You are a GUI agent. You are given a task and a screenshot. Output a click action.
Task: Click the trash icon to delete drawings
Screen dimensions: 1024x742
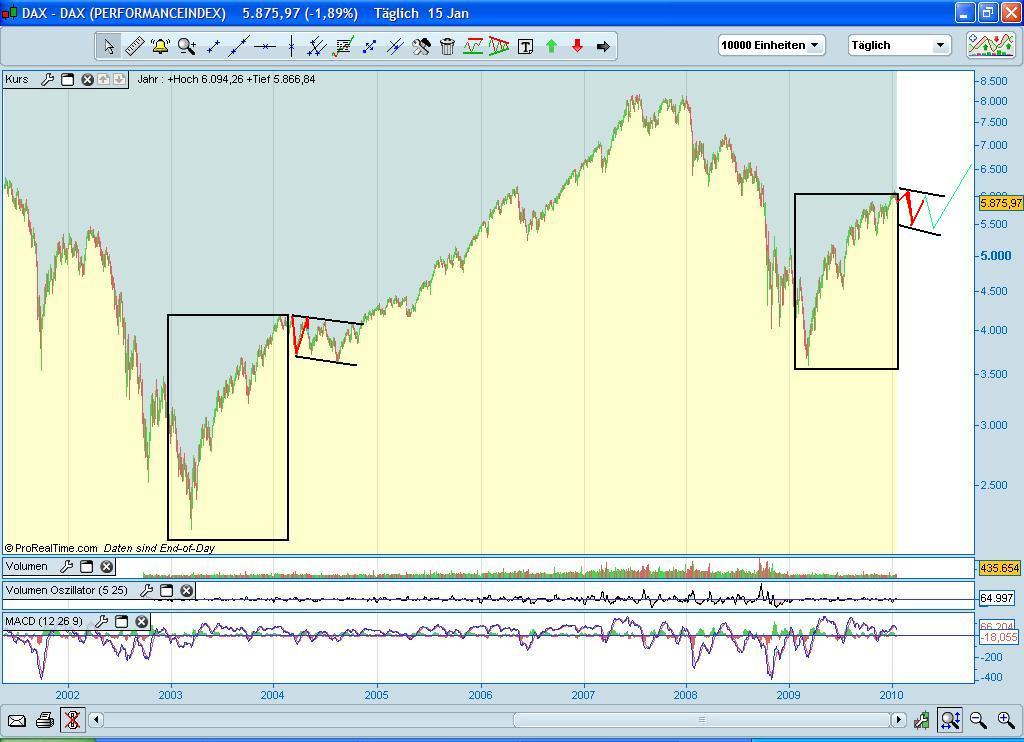pos(446,46)
